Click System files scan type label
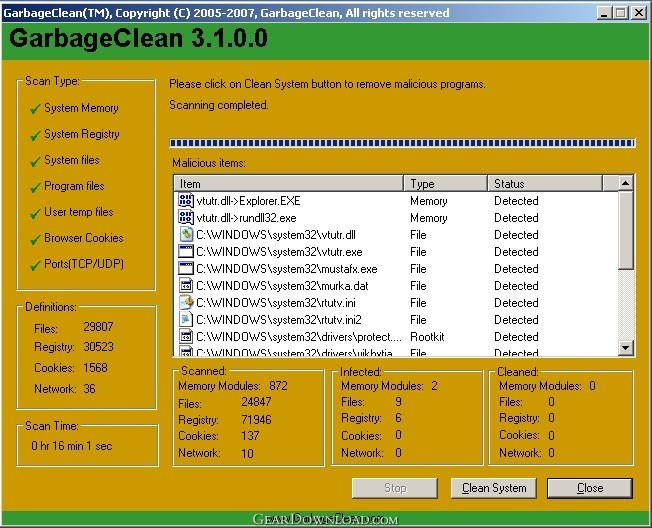Viewport: 652px width, 528px height. click(x=72, y=160)
